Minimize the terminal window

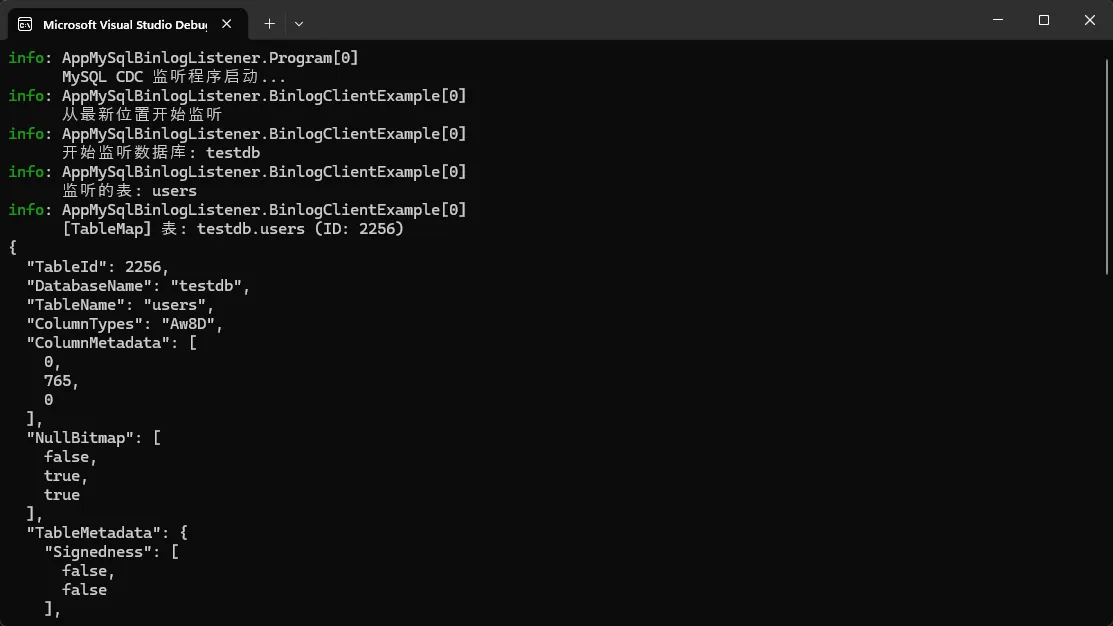[x=998, y=20]
